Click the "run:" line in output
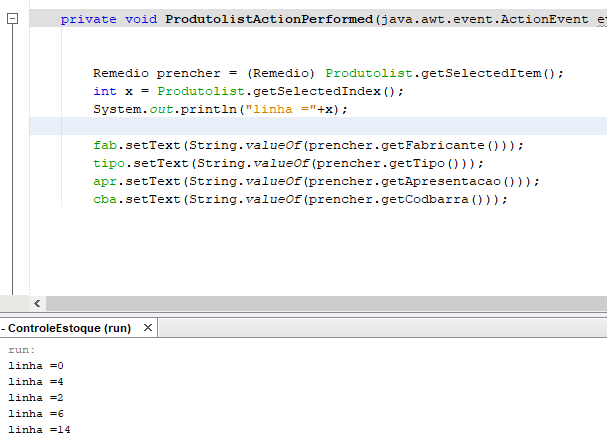This screenshot has height=448, width=607. pyautogui.click(x=21, y=350)
